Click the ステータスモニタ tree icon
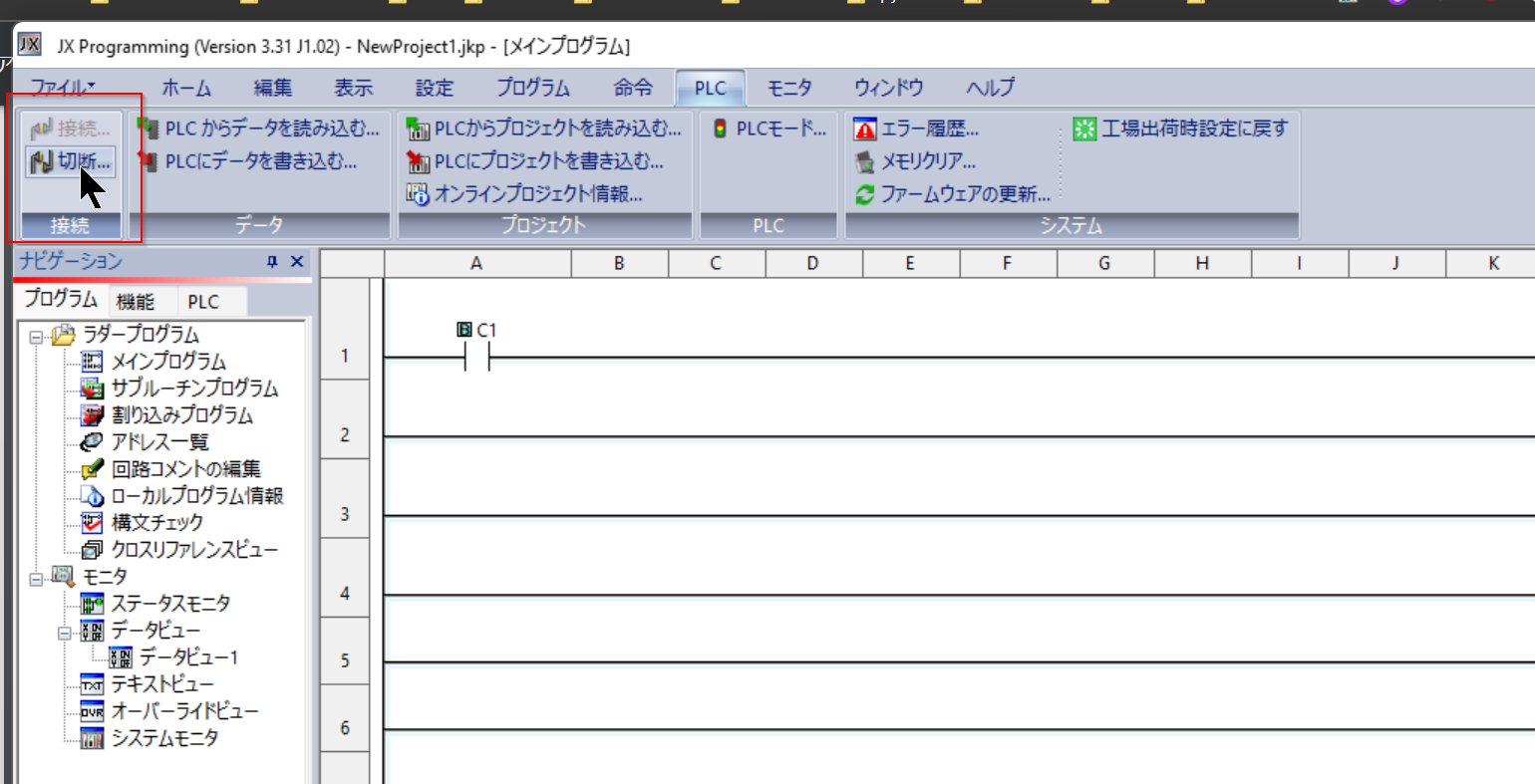Screen dimensions: 1535x784 coord(92,603)
